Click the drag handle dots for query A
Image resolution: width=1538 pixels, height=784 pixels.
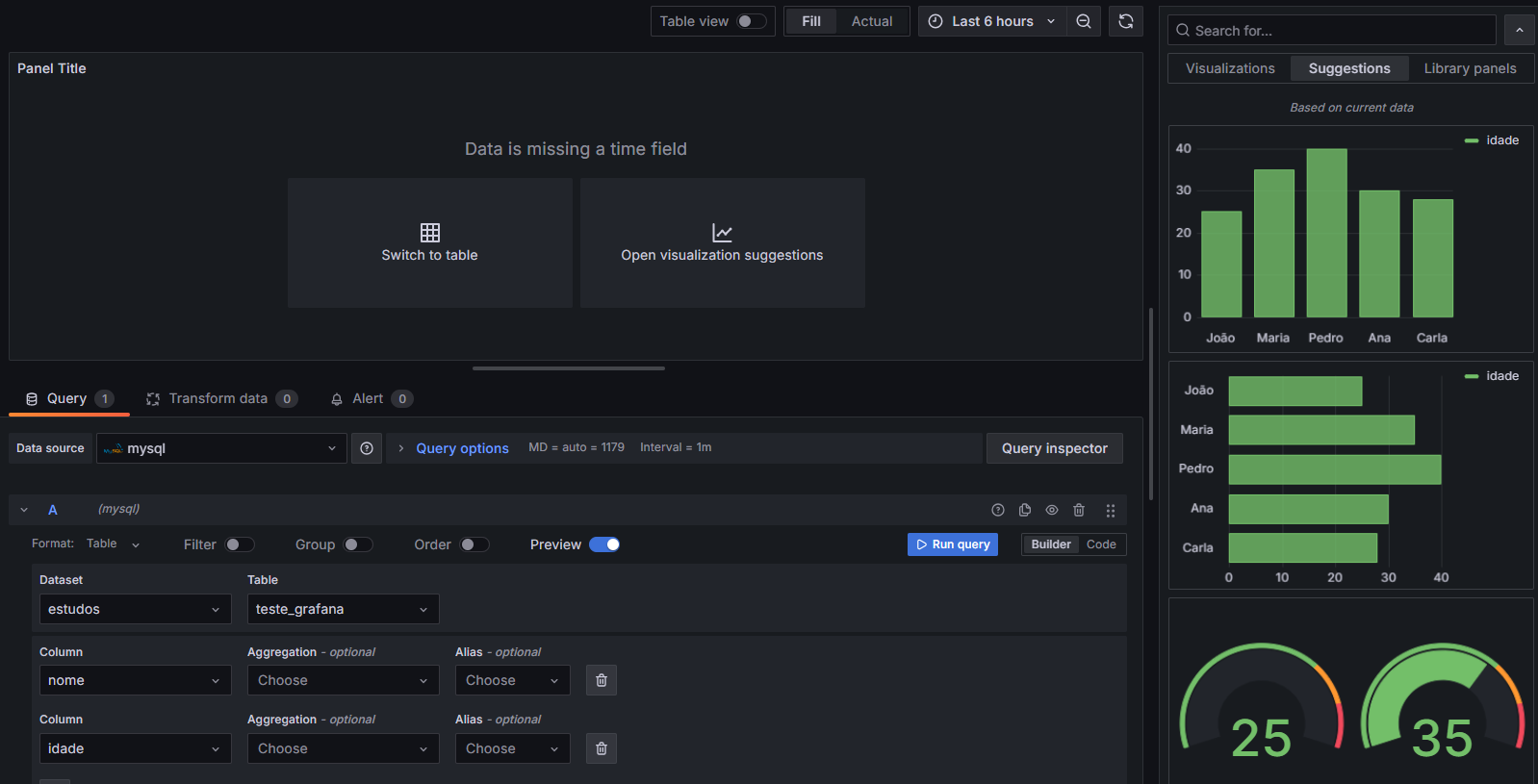point(1111,510)
